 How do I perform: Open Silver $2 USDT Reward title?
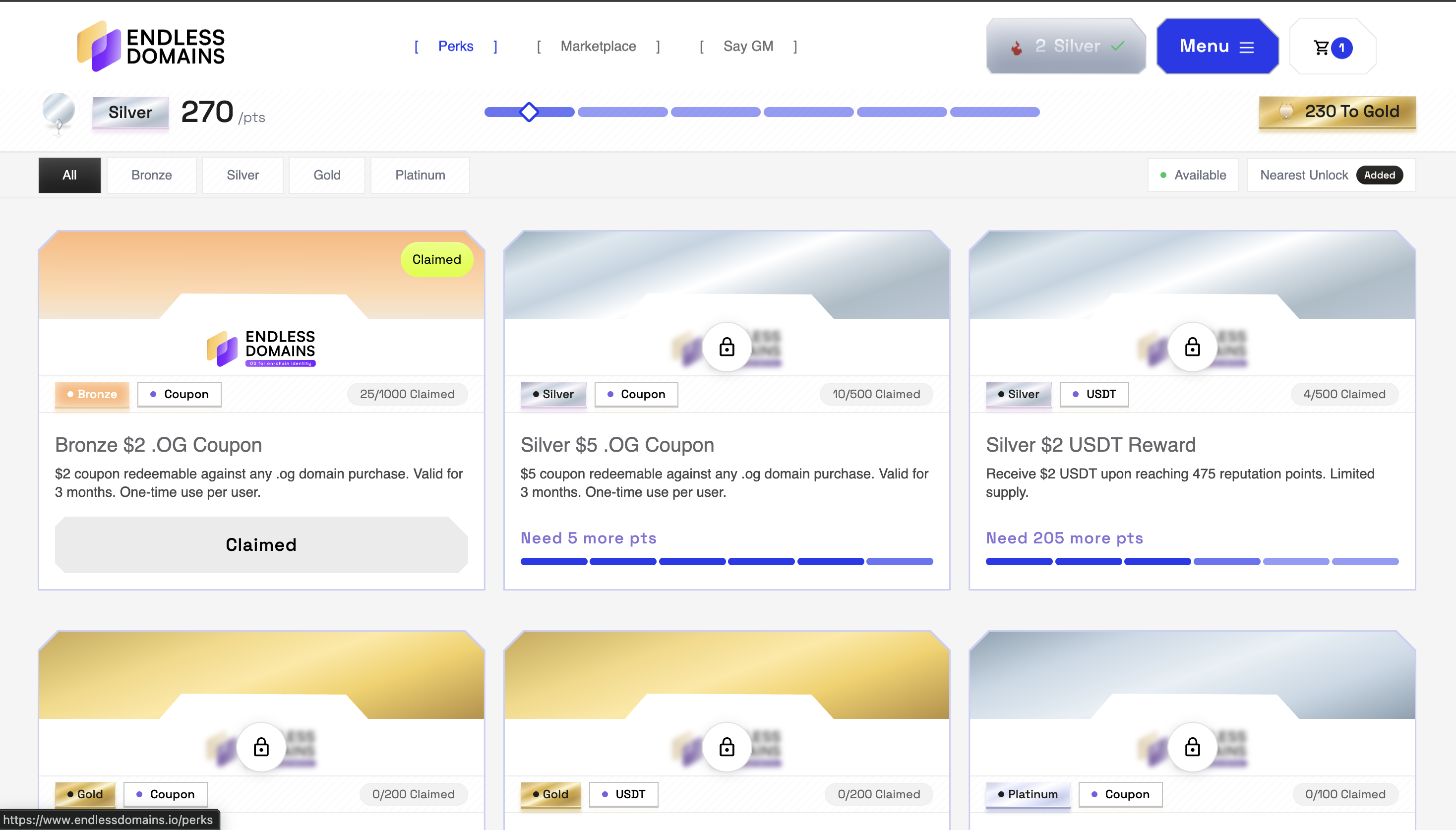[1091, 445]
